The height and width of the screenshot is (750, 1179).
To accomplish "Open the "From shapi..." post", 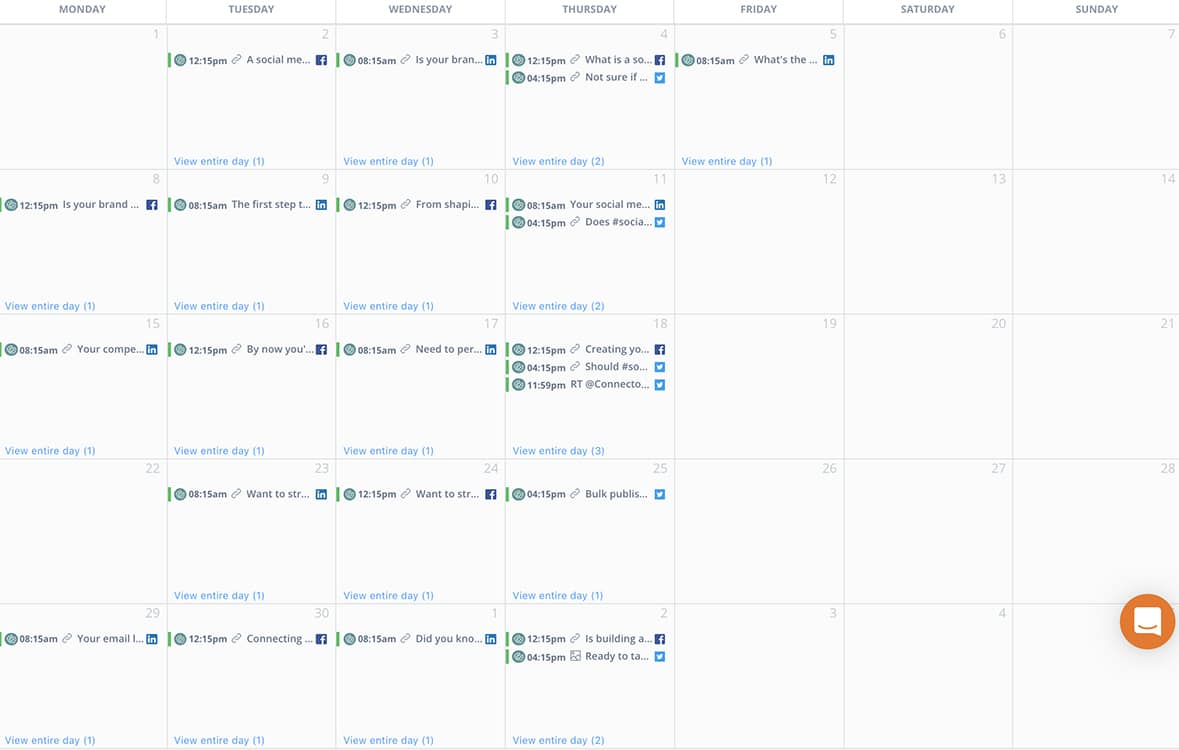I will (x=418, y=205).
